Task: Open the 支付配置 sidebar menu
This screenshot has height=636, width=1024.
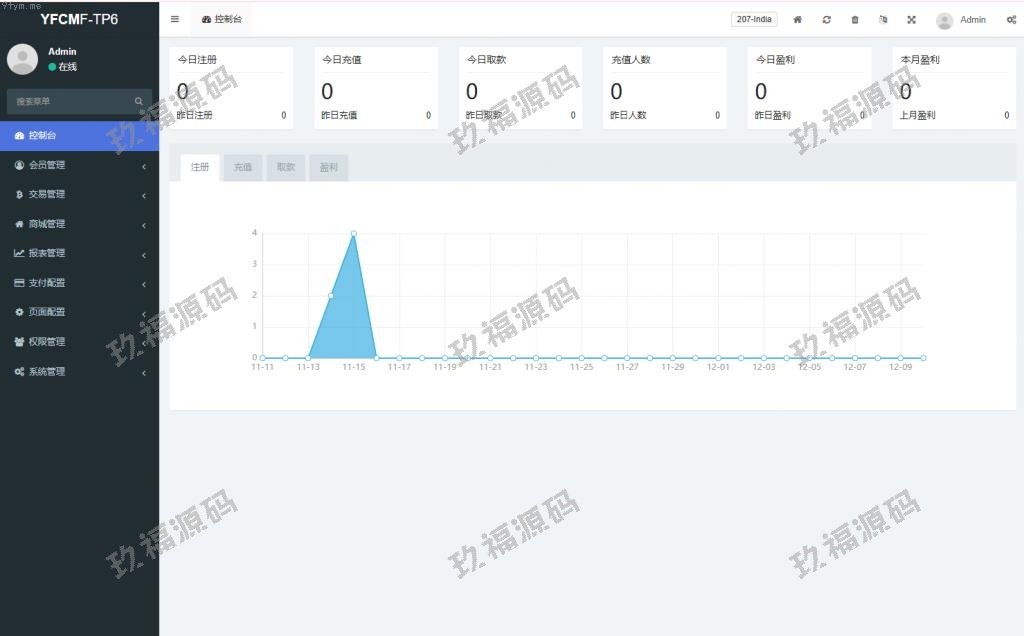Action: coord(79,283)
